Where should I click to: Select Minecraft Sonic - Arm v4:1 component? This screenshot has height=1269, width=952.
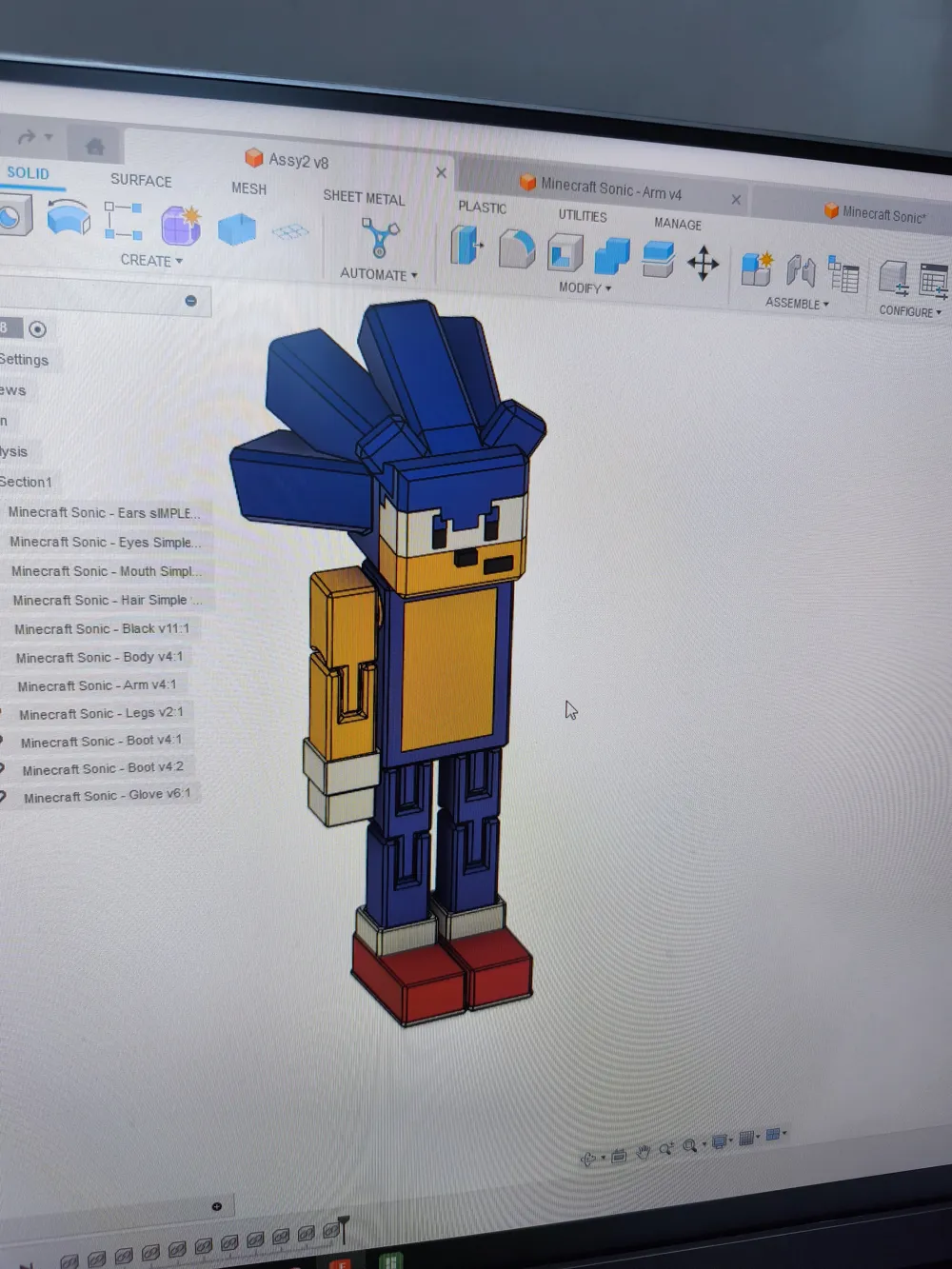(x=97, y=685)
